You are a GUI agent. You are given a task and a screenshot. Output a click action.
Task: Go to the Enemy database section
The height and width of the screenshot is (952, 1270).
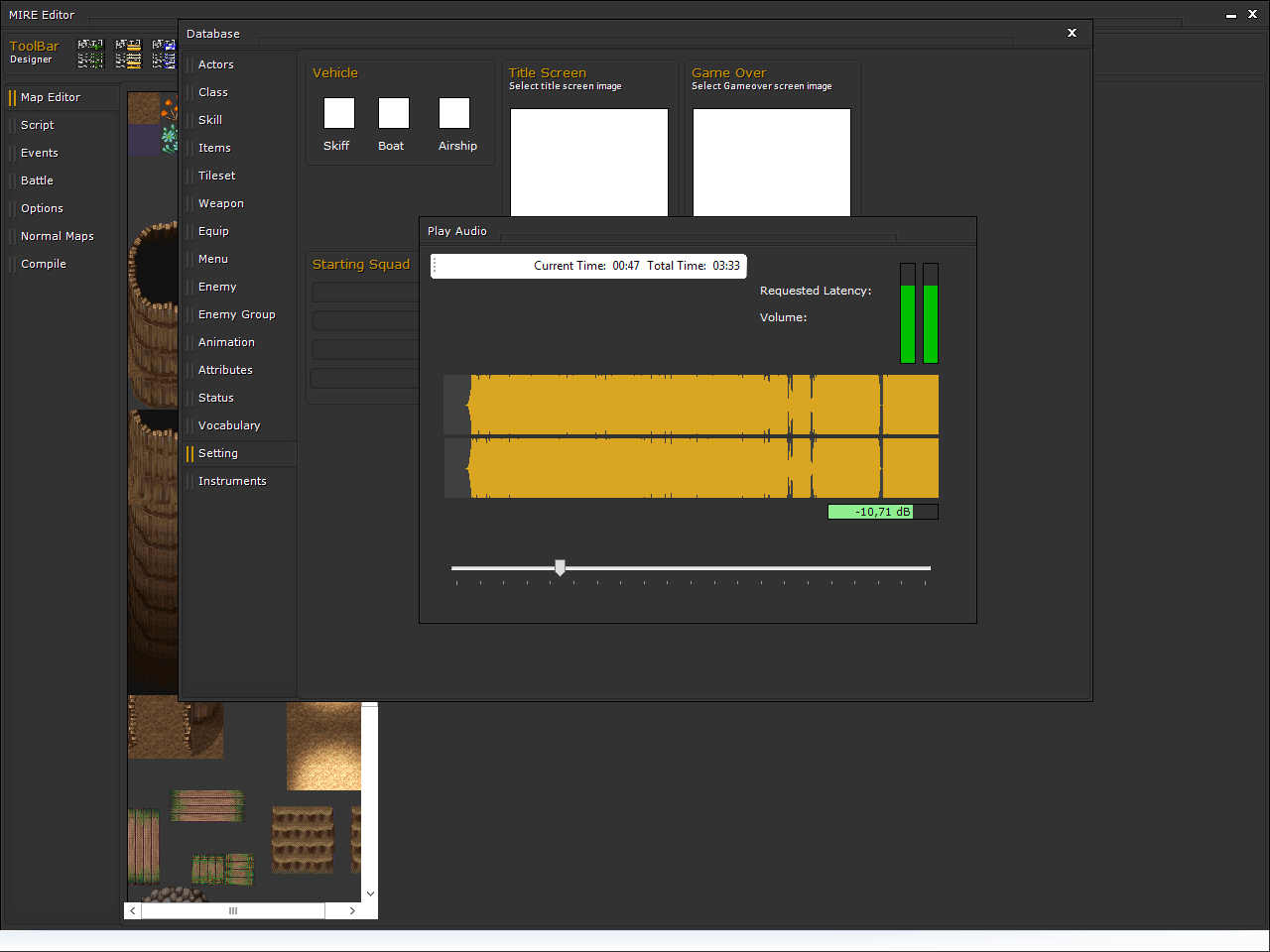click(x=240, y=287)
